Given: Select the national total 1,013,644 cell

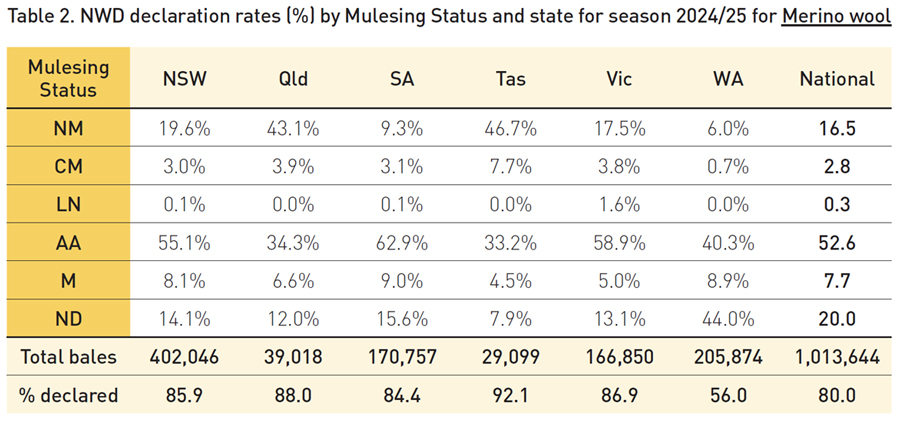Looking at the screenshot, I should tap(837, 357).
